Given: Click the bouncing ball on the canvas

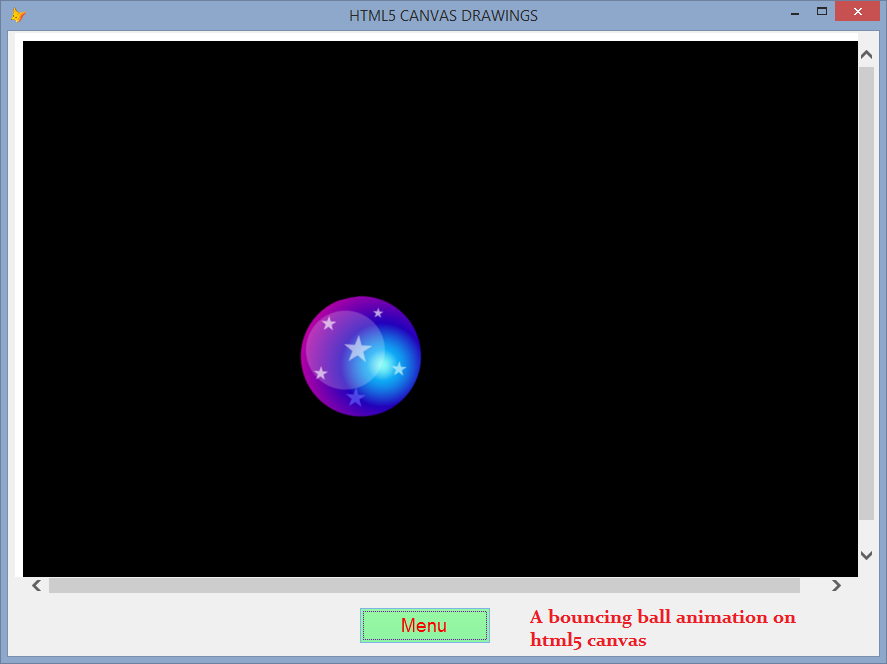Looking at the screenshot, I should [360, 356].
